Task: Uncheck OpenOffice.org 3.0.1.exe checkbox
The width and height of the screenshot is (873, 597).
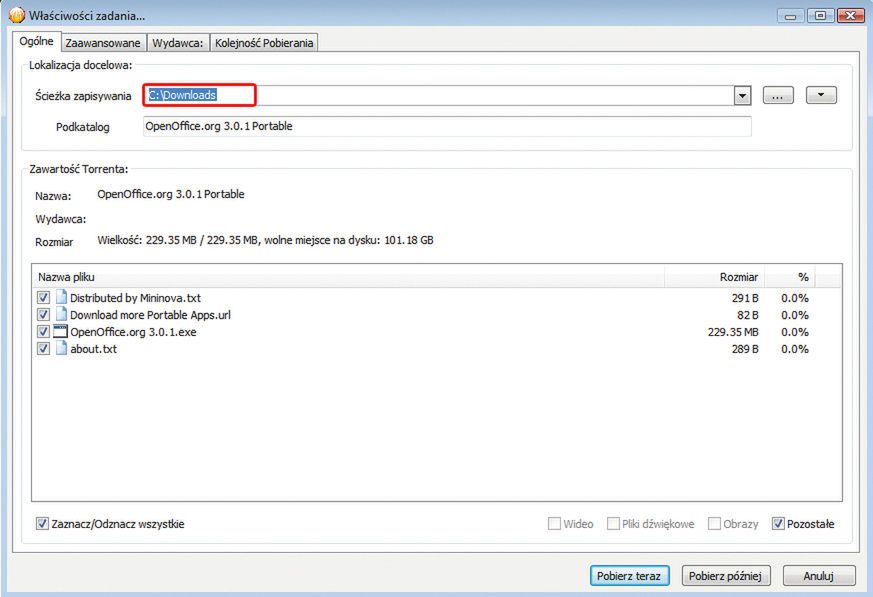Action: pyautogui.click(x=43, y=332)
